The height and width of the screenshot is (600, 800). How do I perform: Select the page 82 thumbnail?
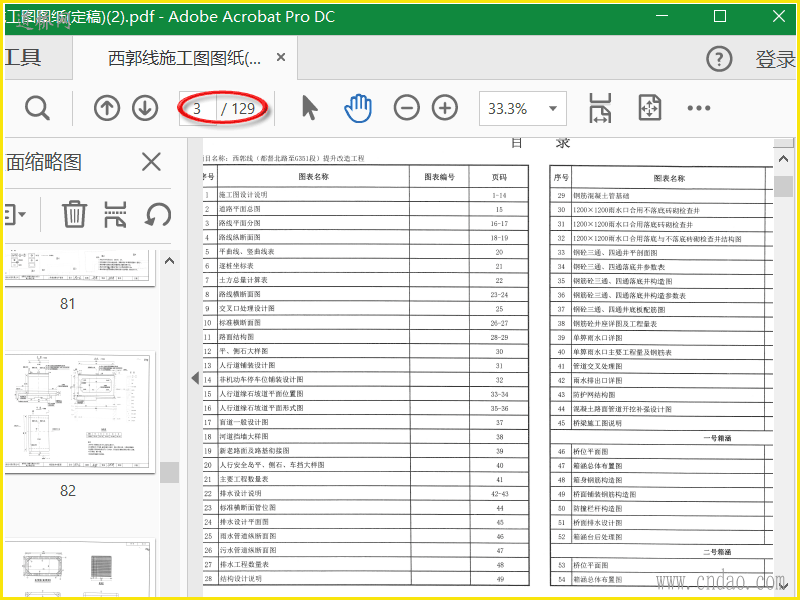pyautogui.click(x=80, y=411)
